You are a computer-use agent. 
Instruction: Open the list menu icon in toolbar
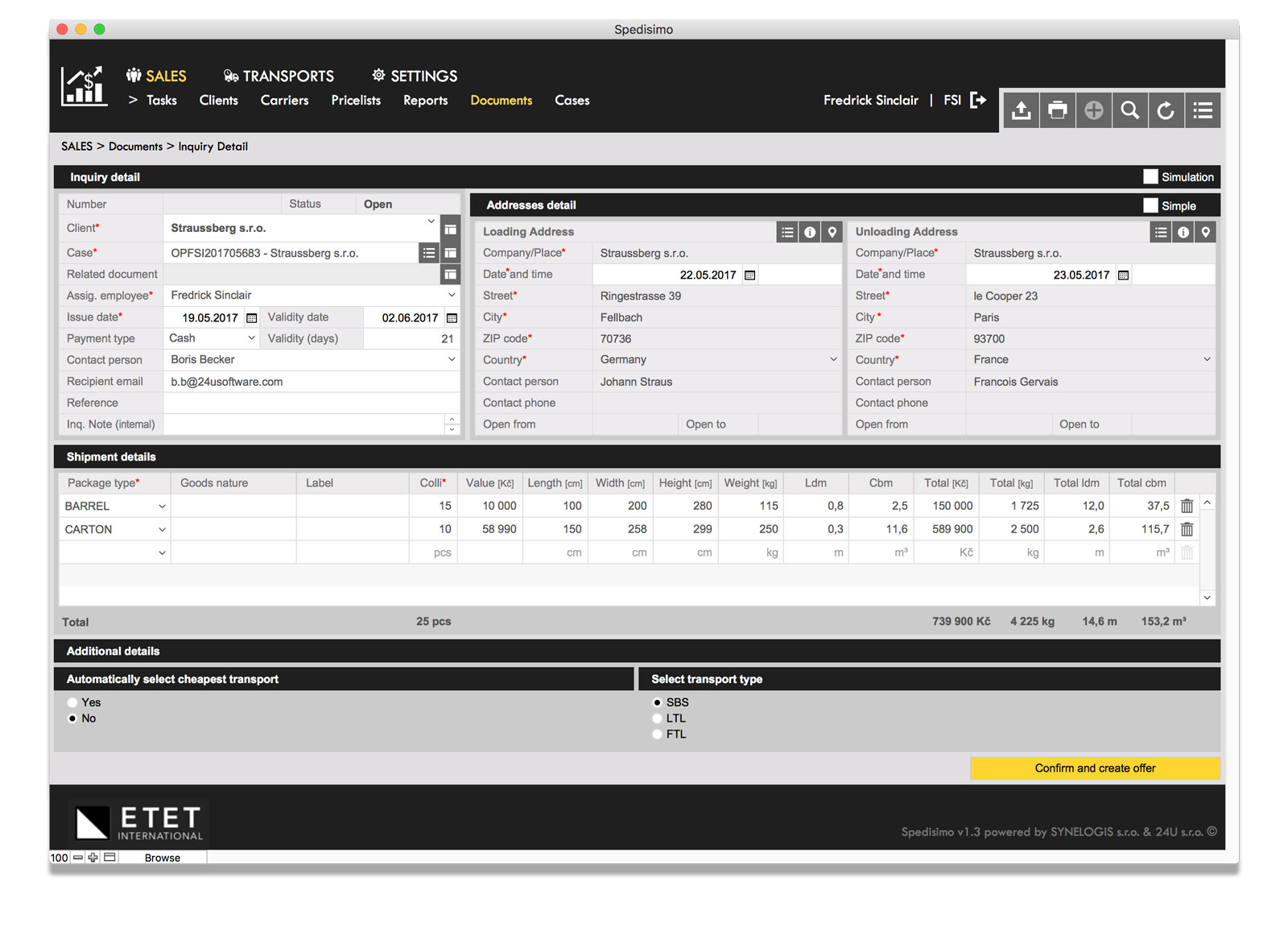pyautogui.click(x=1203, y=110)
